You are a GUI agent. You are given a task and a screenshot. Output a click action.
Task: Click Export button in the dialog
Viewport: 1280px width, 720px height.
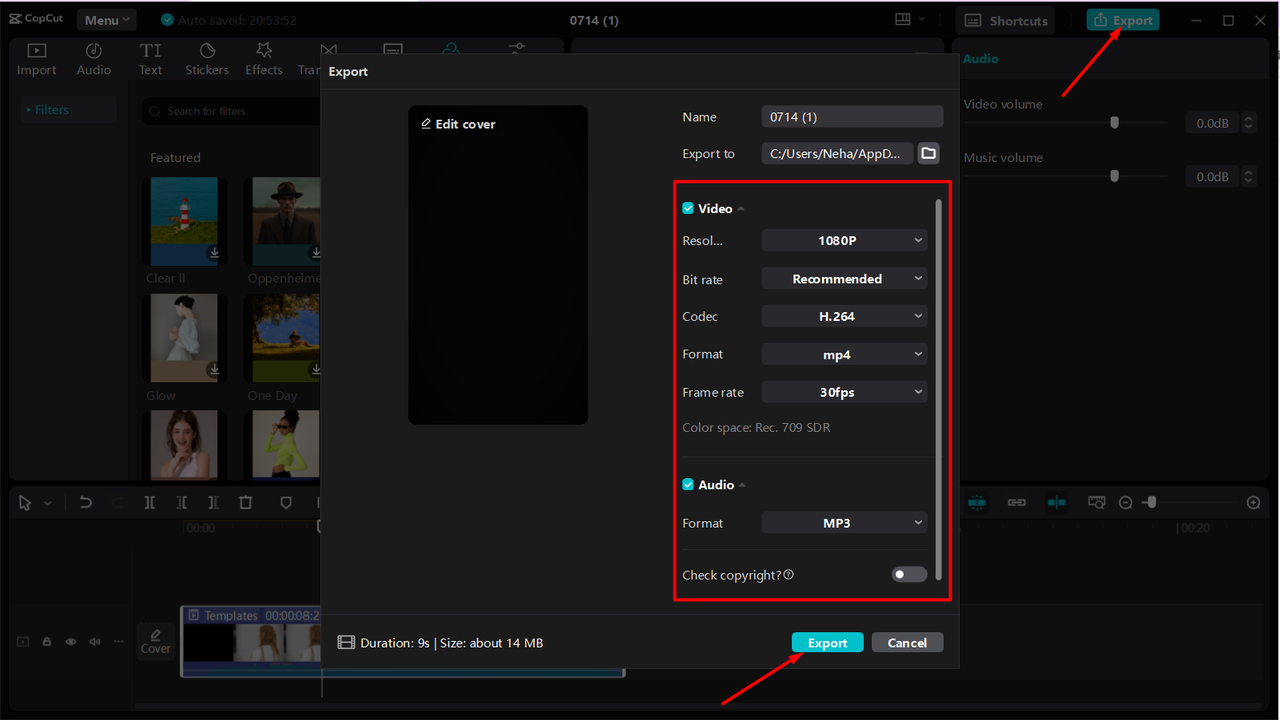click(x=827, y=643)
